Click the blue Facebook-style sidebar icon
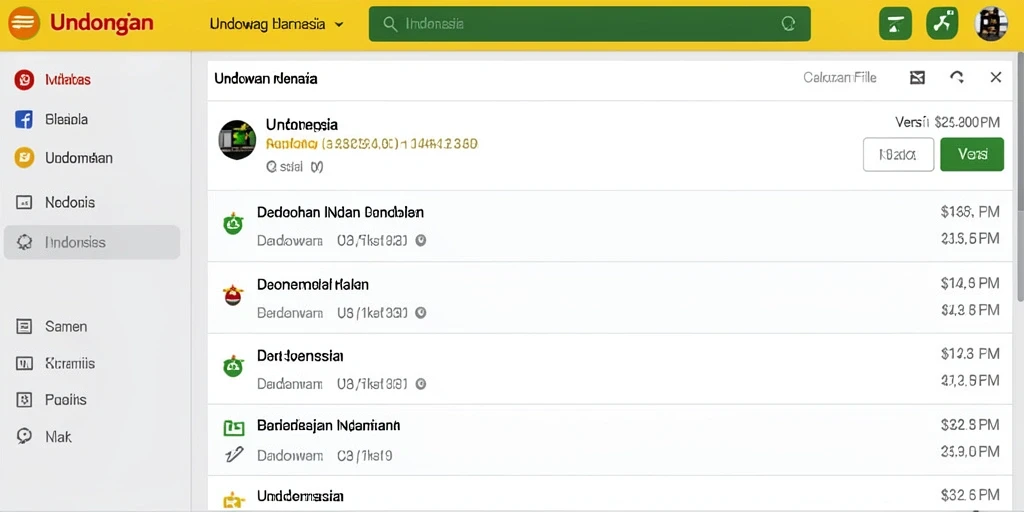Viewport: 1024px width, 512px height. coord(24,120)
